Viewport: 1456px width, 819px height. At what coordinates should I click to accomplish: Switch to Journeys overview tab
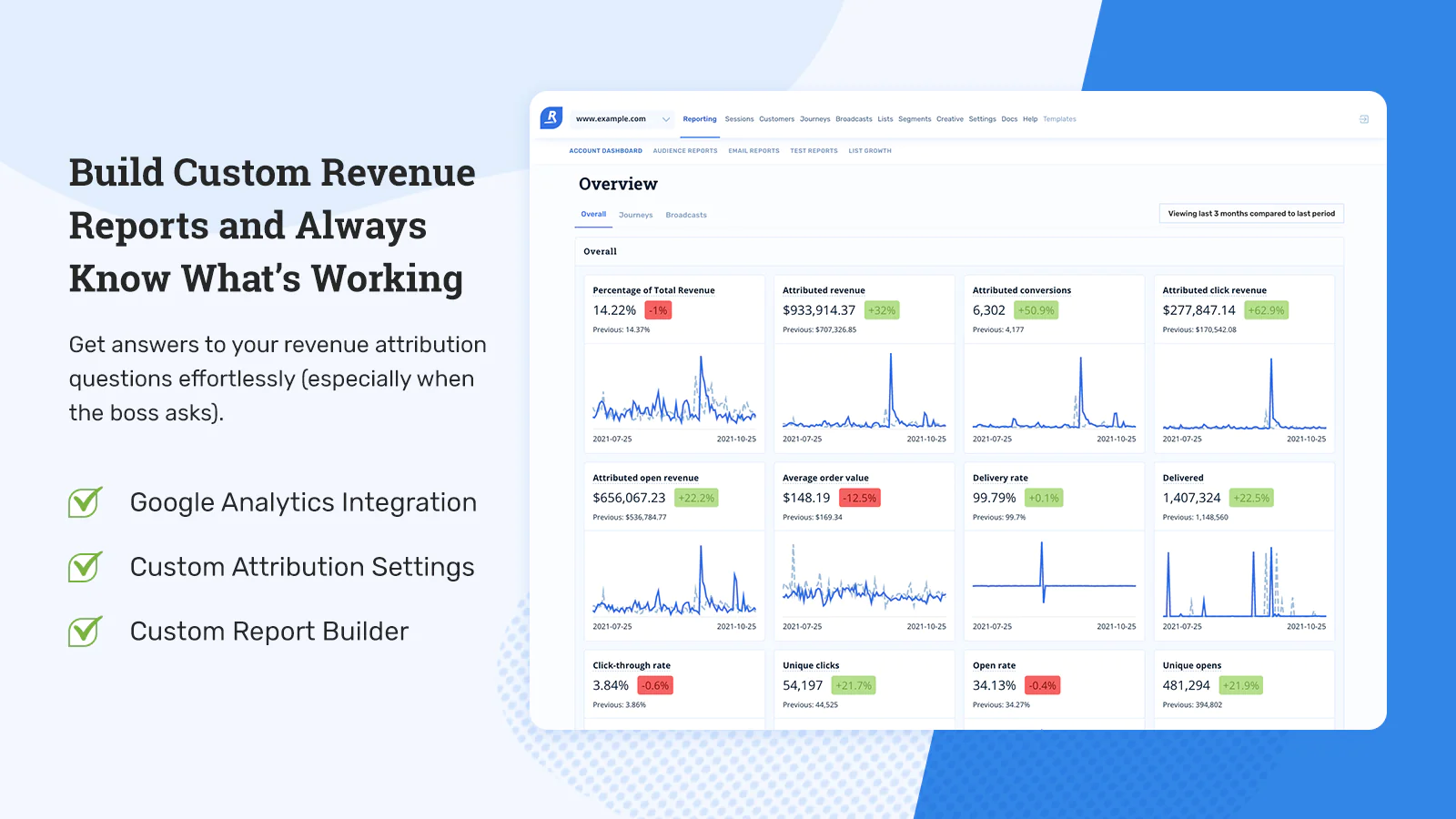[635, 216]
